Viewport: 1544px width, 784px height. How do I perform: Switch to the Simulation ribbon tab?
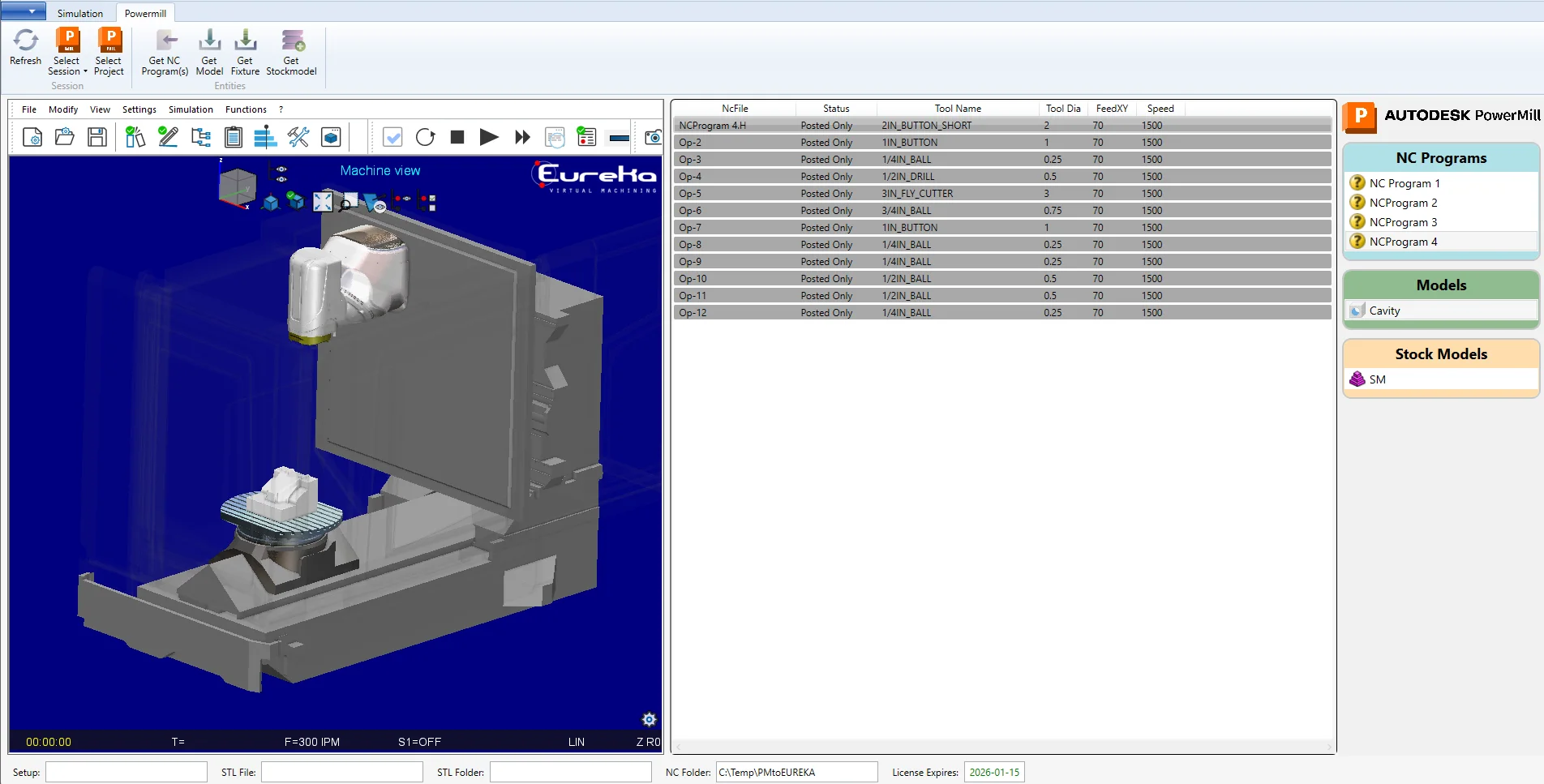click(x=80, y=13)
